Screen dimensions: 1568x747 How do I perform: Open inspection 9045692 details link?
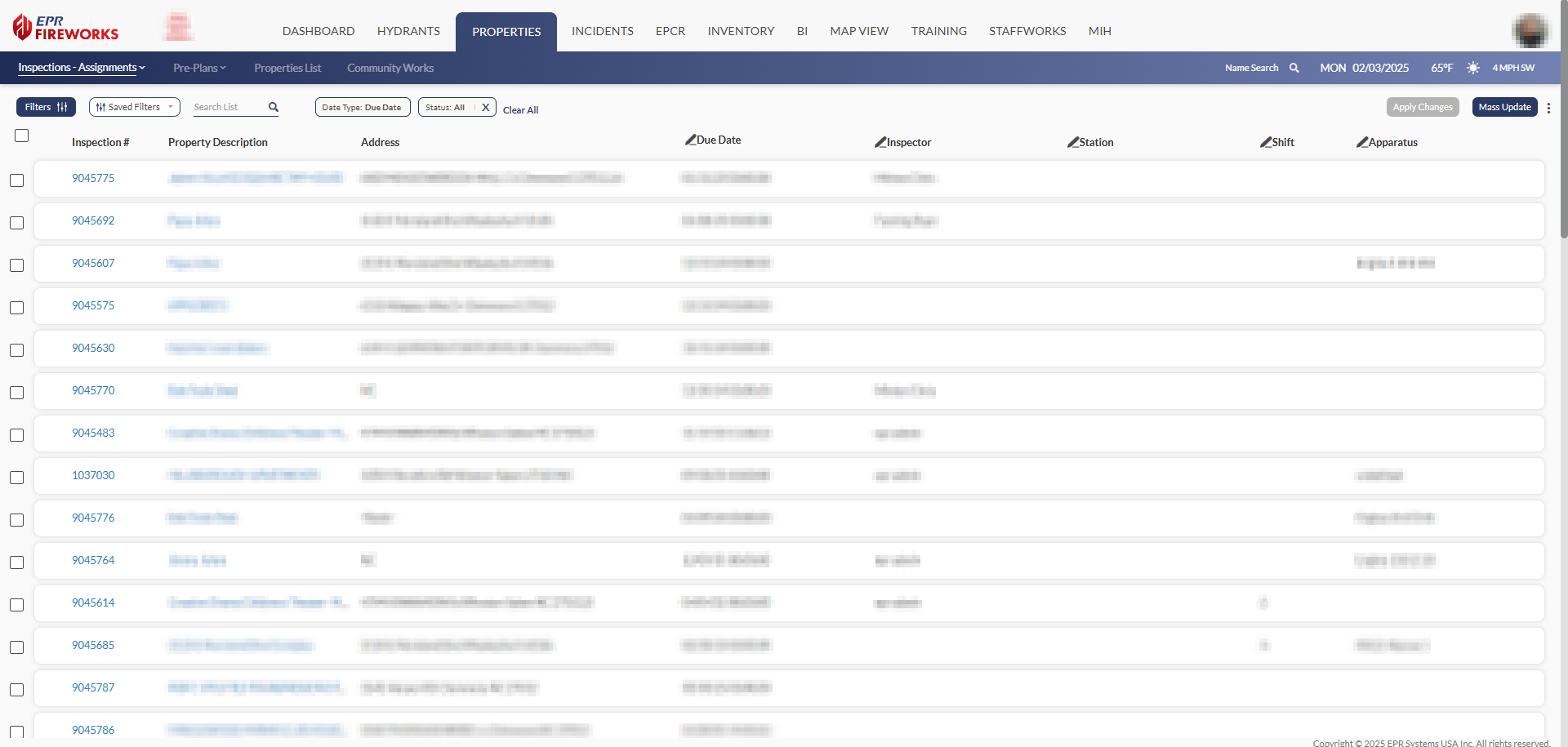point(93,220)
